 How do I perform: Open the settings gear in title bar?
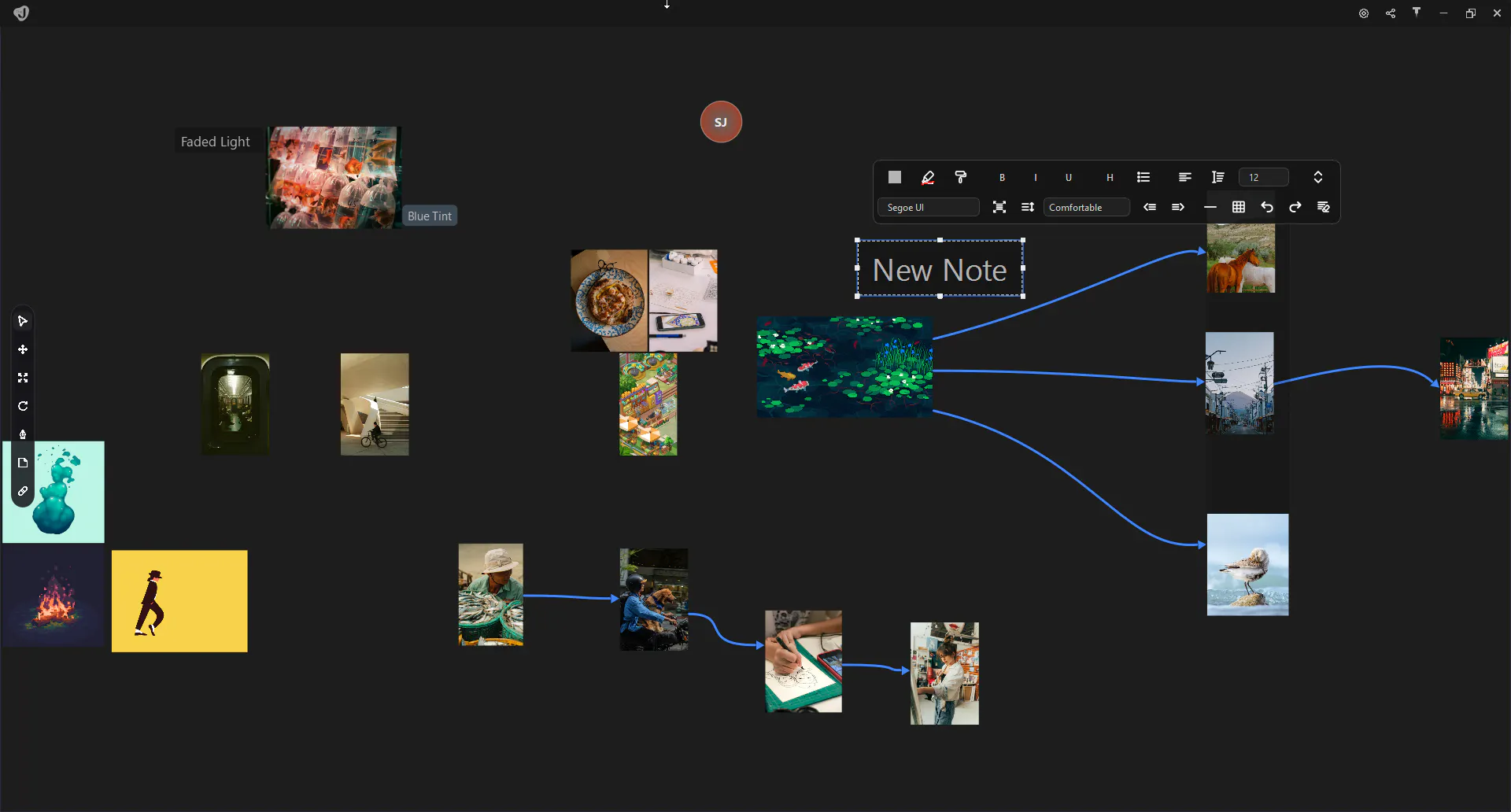pyautogui.click(x=1364, y=13)
